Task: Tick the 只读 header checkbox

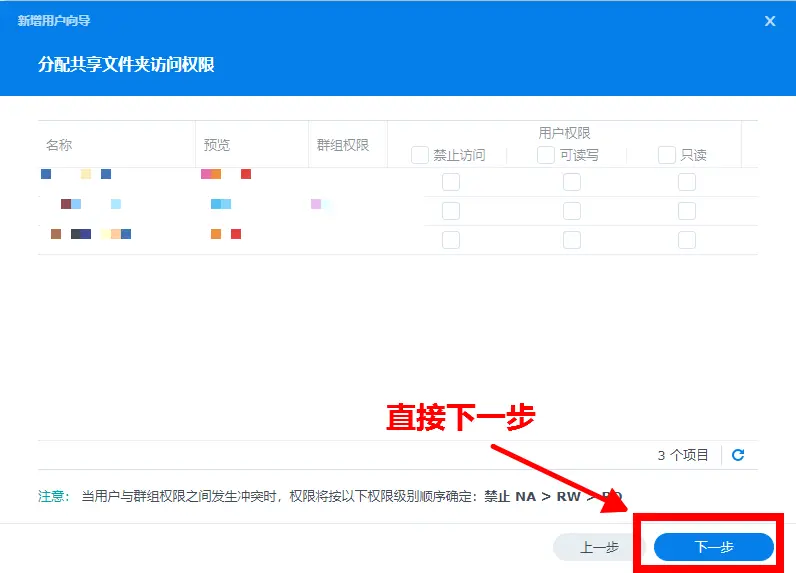Action: click(x=667, y=155)
